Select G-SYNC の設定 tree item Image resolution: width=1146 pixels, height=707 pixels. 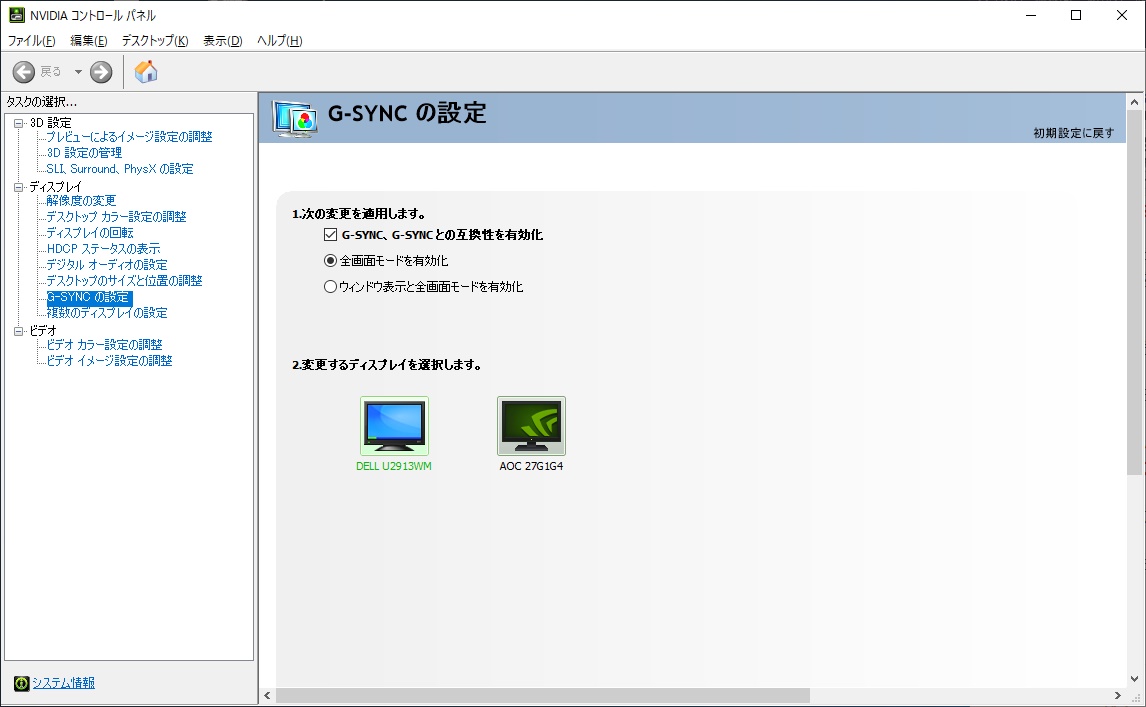pyautogui.click(x=89, y=298)
